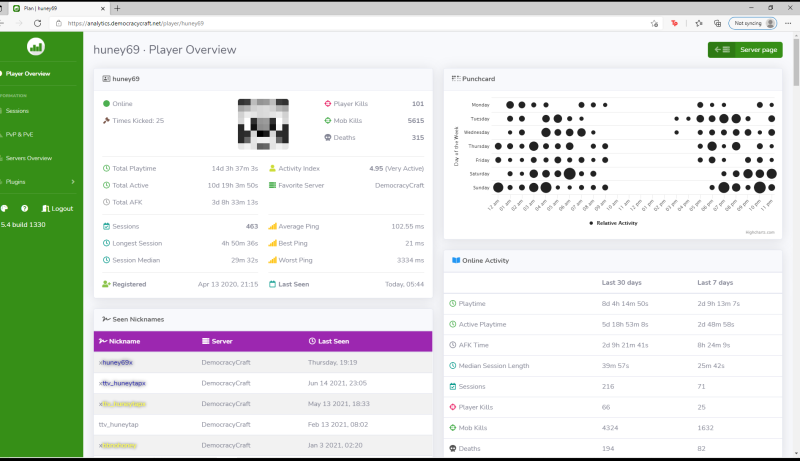Click the Punchcard panel header icon
The height and width of the screenshot is (461, 800).
point(456,79)
